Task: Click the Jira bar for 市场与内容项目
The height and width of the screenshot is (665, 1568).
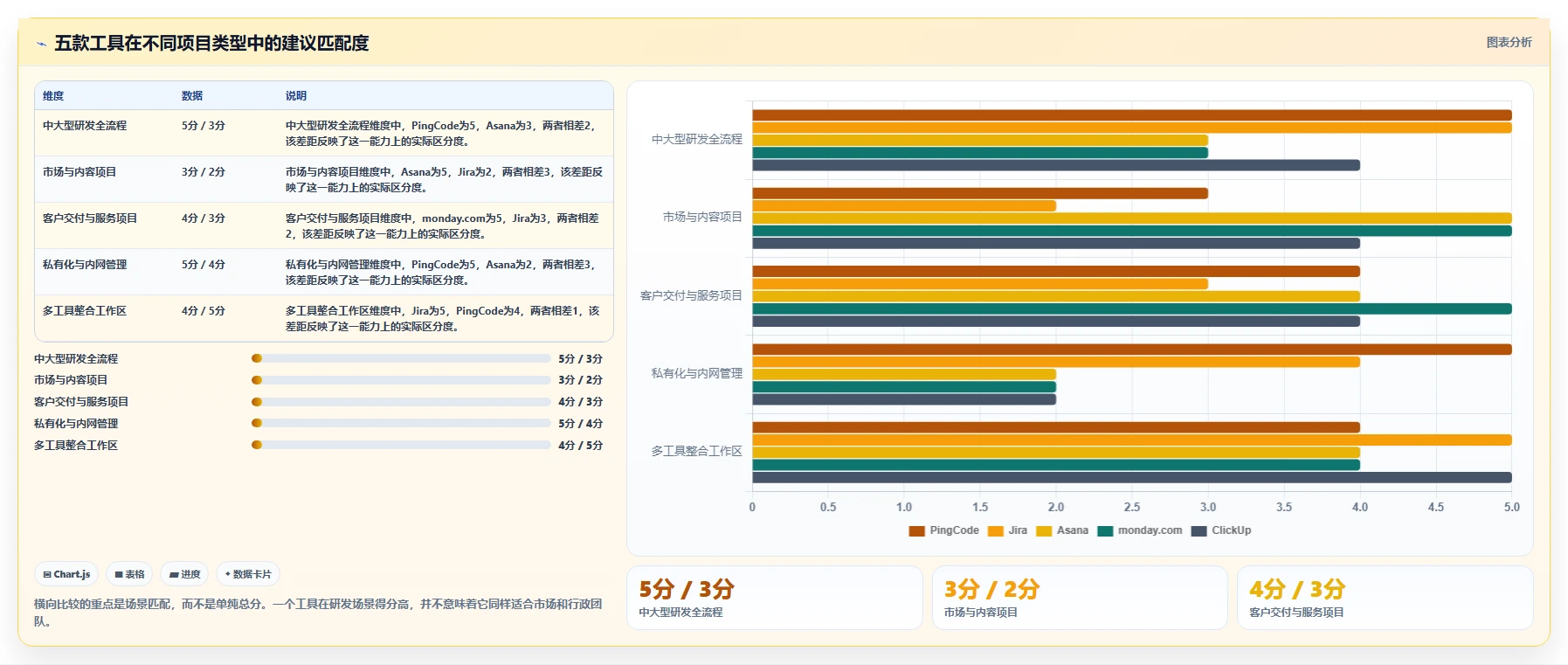Action: point(904,206)
